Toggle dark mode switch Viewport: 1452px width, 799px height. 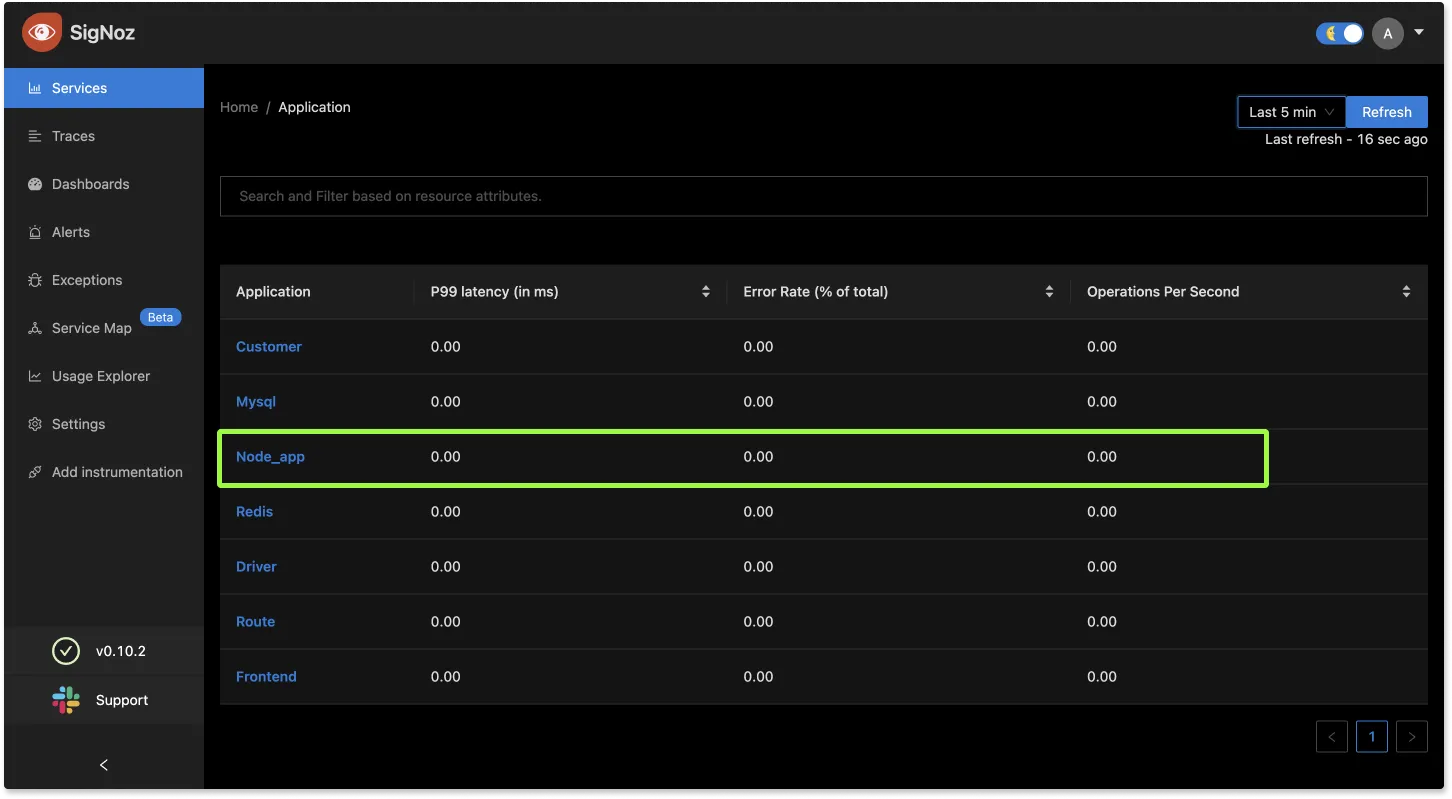point(1340,33)
